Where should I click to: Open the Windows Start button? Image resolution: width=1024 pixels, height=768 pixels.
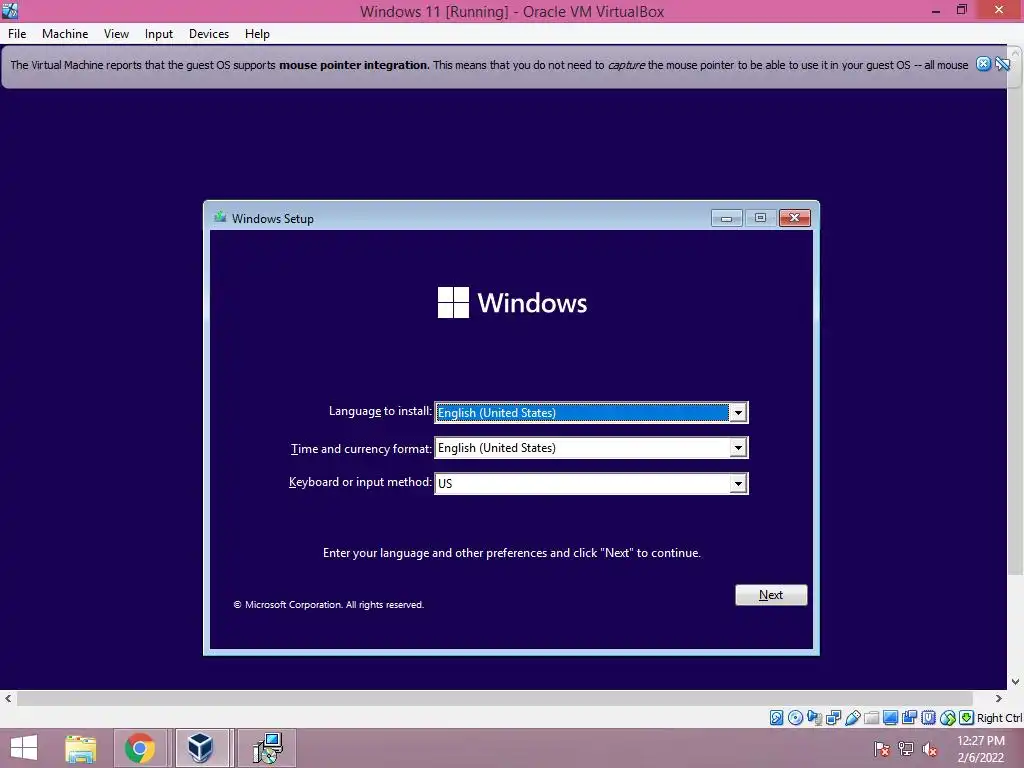24,748
